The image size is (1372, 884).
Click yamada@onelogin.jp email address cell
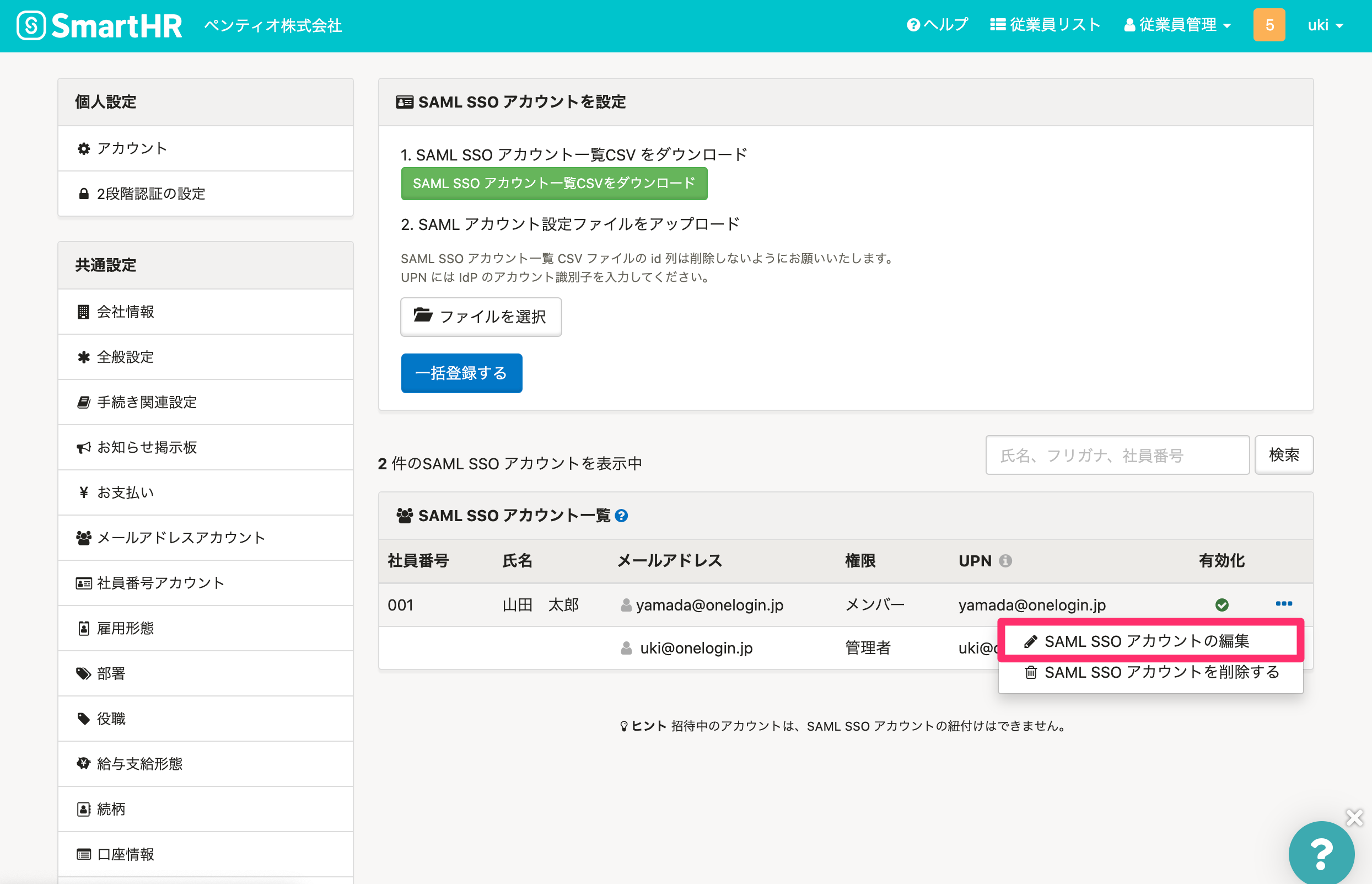pos(709,605)
